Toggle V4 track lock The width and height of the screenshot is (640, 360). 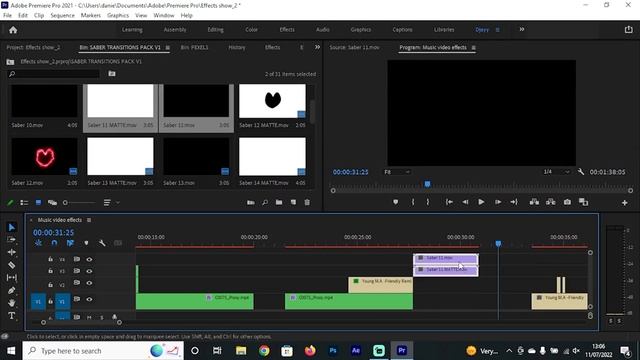50,259
